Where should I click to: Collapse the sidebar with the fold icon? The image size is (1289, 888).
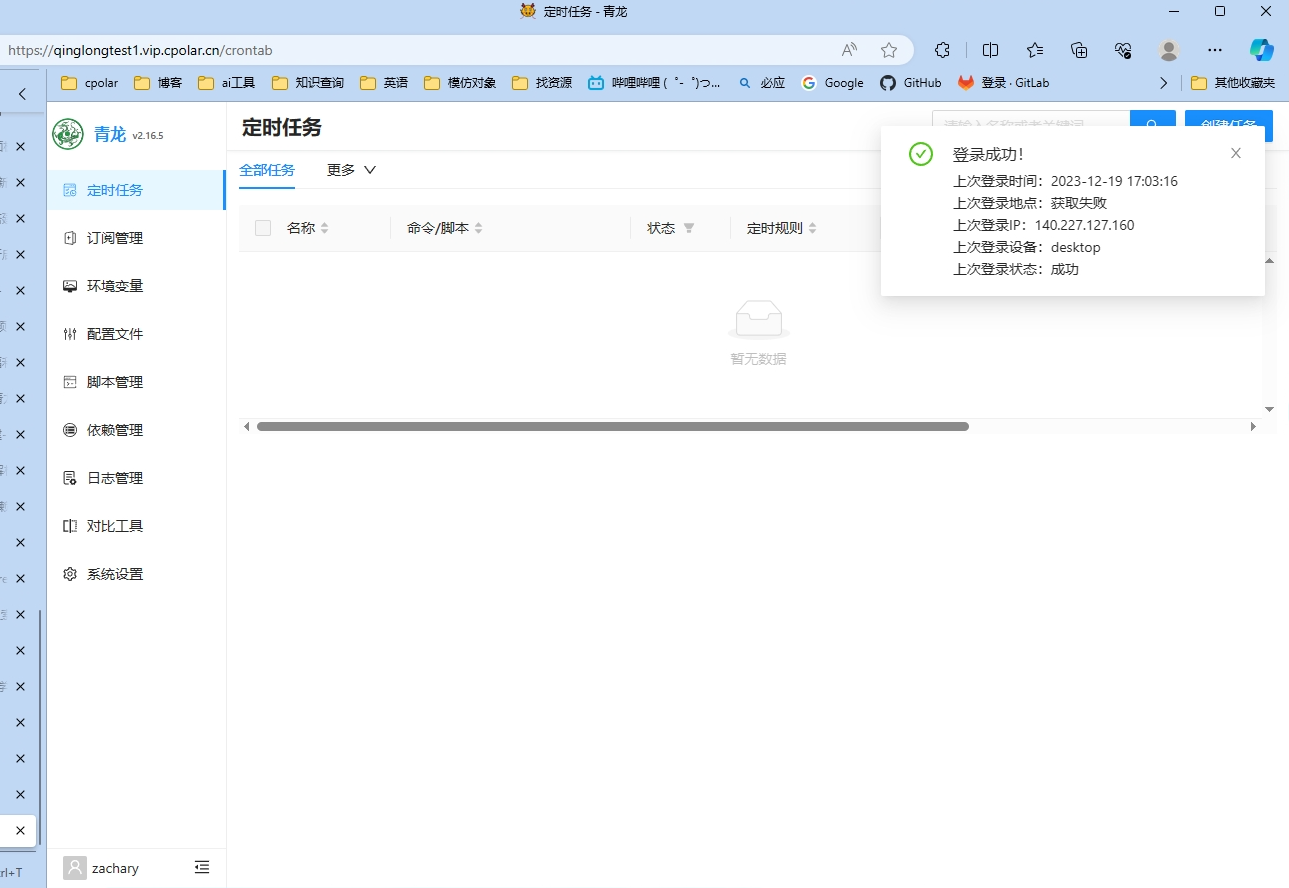(x=202, y=867)
